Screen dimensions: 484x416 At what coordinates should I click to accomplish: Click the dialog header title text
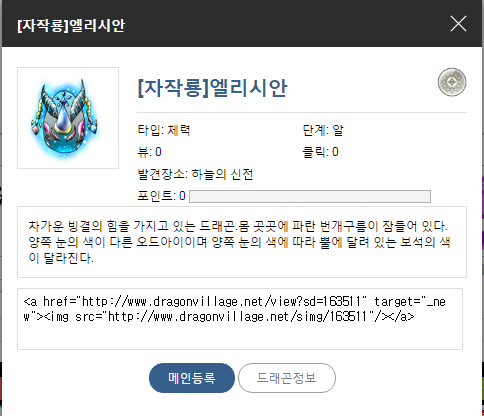click(x=71, y=25)
